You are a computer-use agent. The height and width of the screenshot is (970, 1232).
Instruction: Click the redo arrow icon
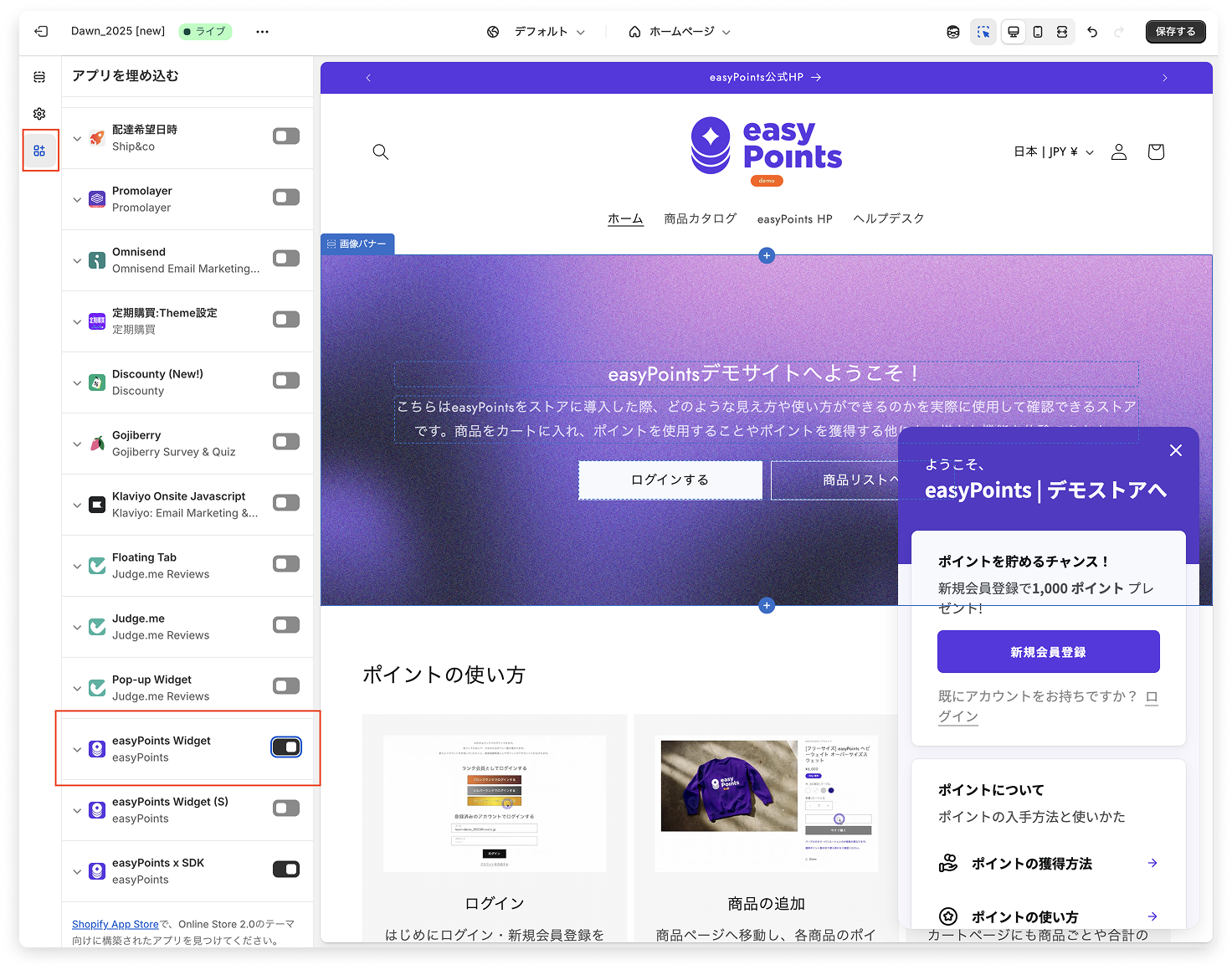tap(1119, 32)
